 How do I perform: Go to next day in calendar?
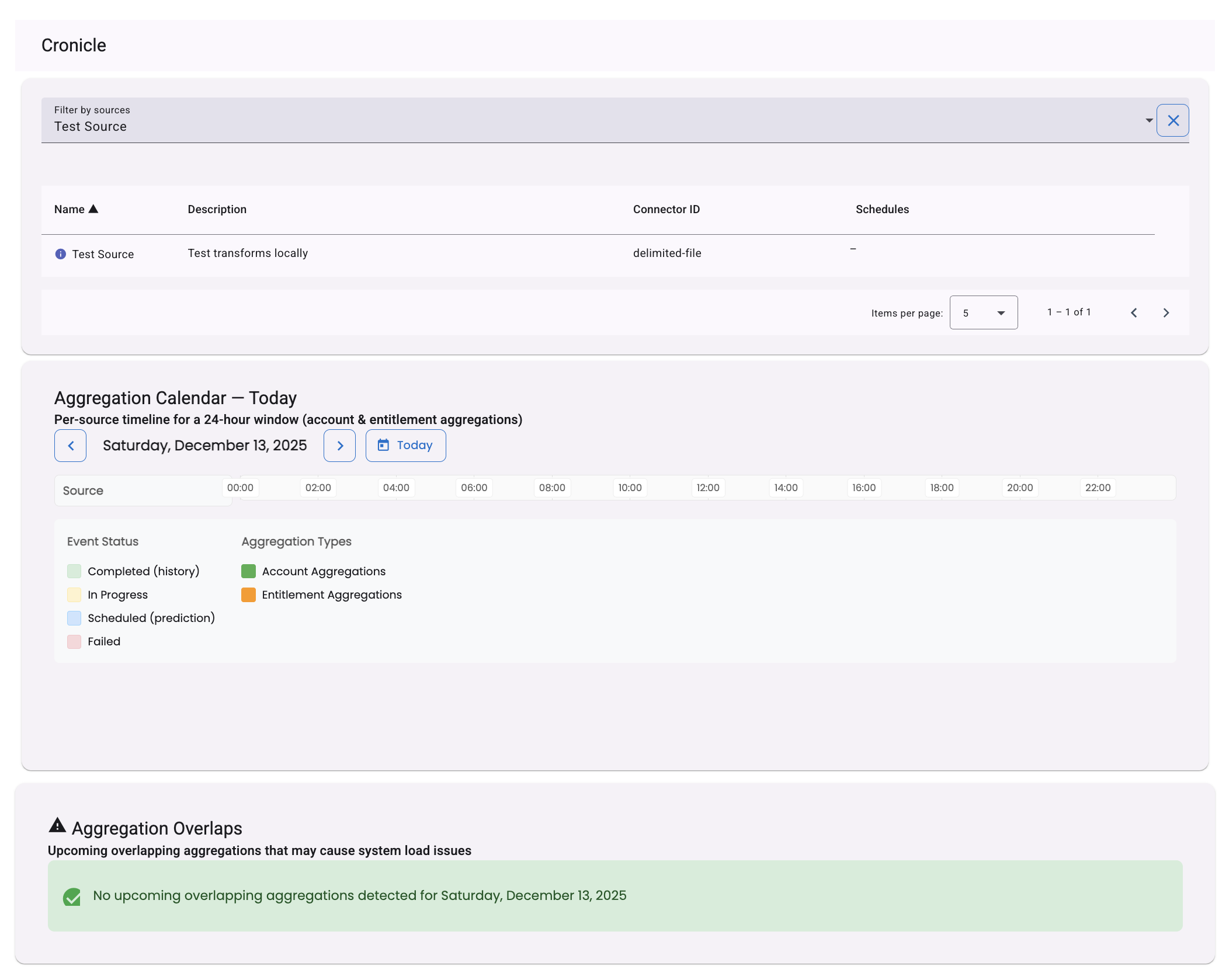coord(339,446)
